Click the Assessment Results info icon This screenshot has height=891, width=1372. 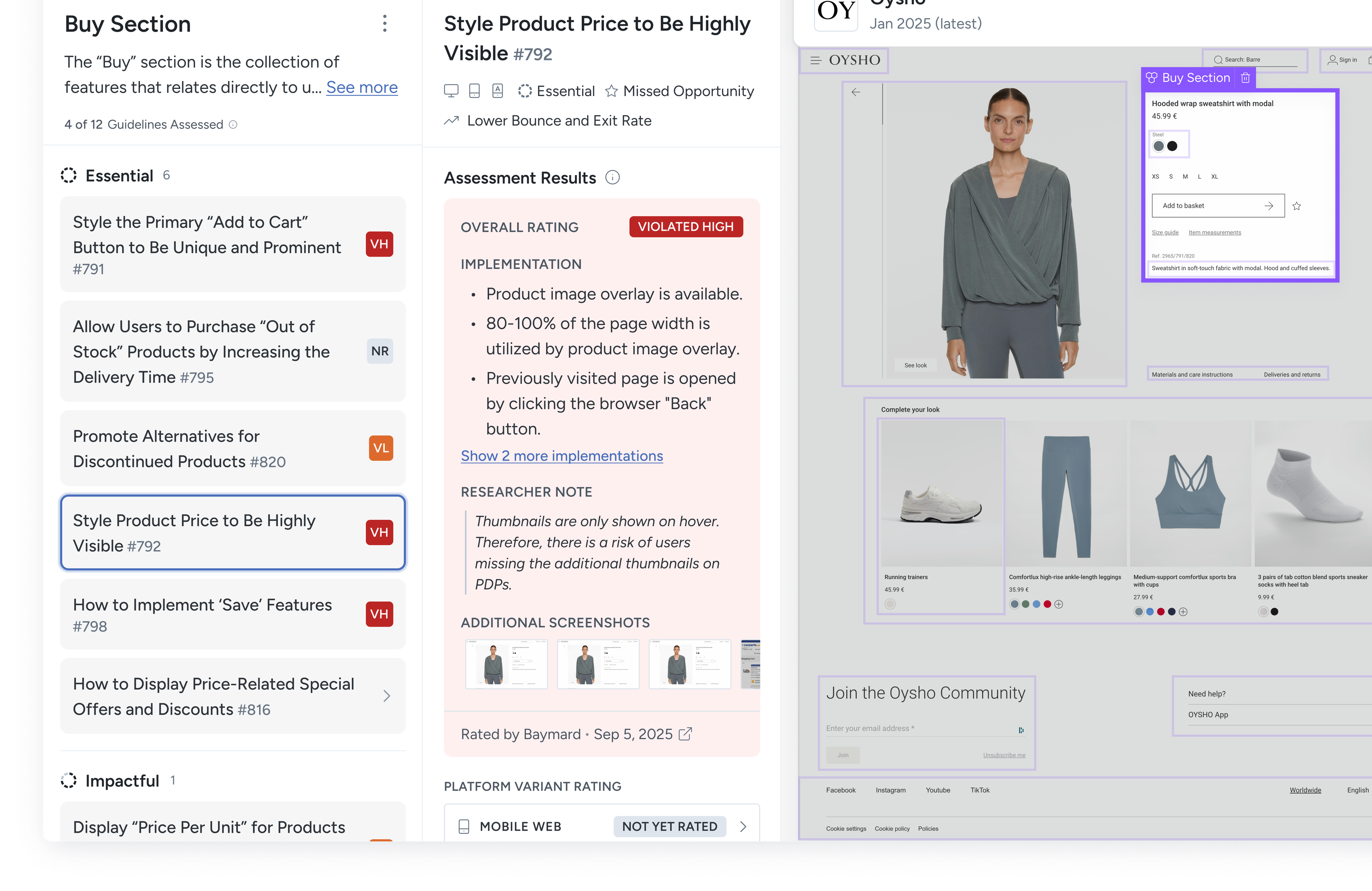coord(612,178)
